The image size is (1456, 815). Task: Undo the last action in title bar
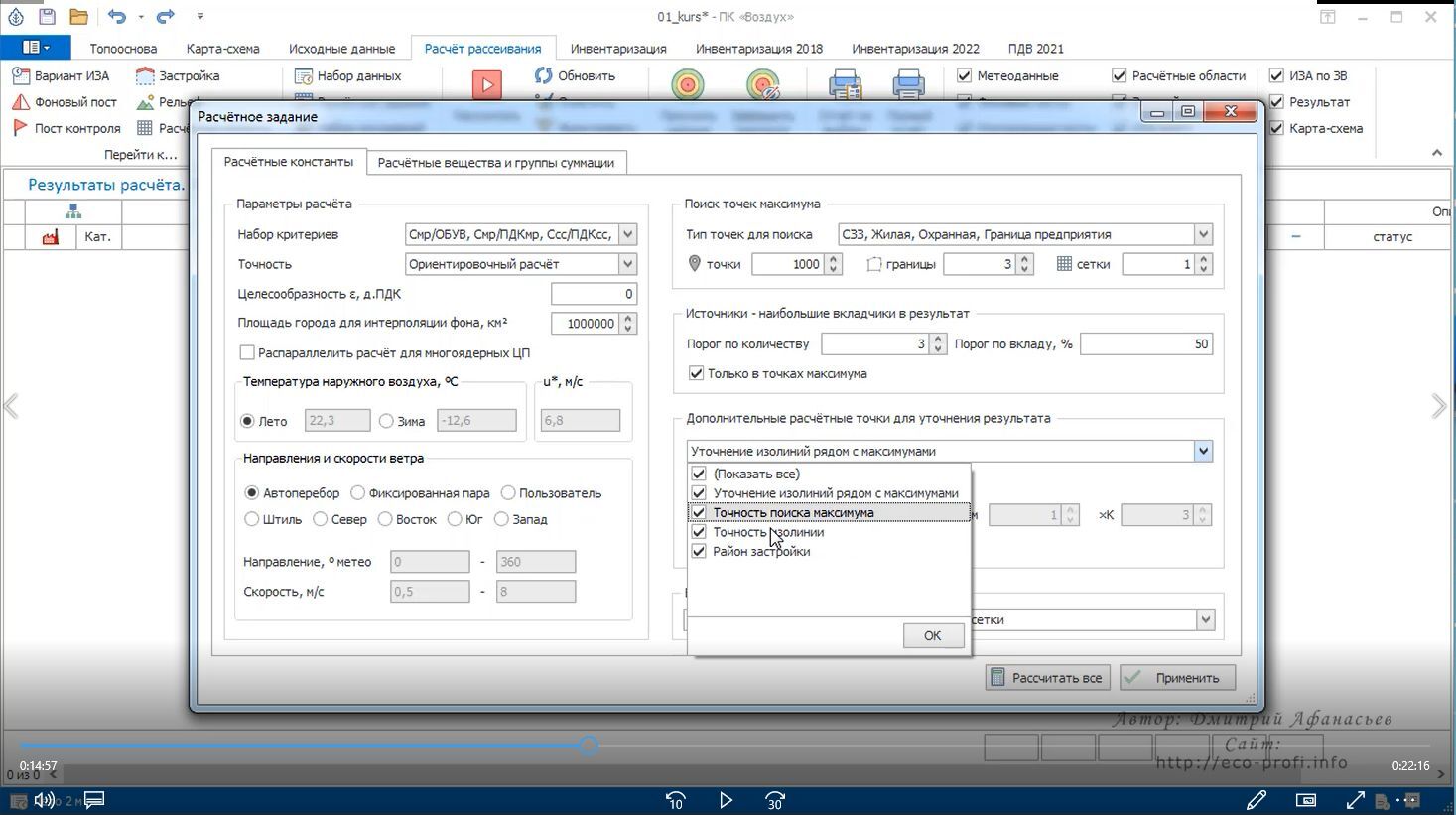pyautogui.click(x=117, y=17)
